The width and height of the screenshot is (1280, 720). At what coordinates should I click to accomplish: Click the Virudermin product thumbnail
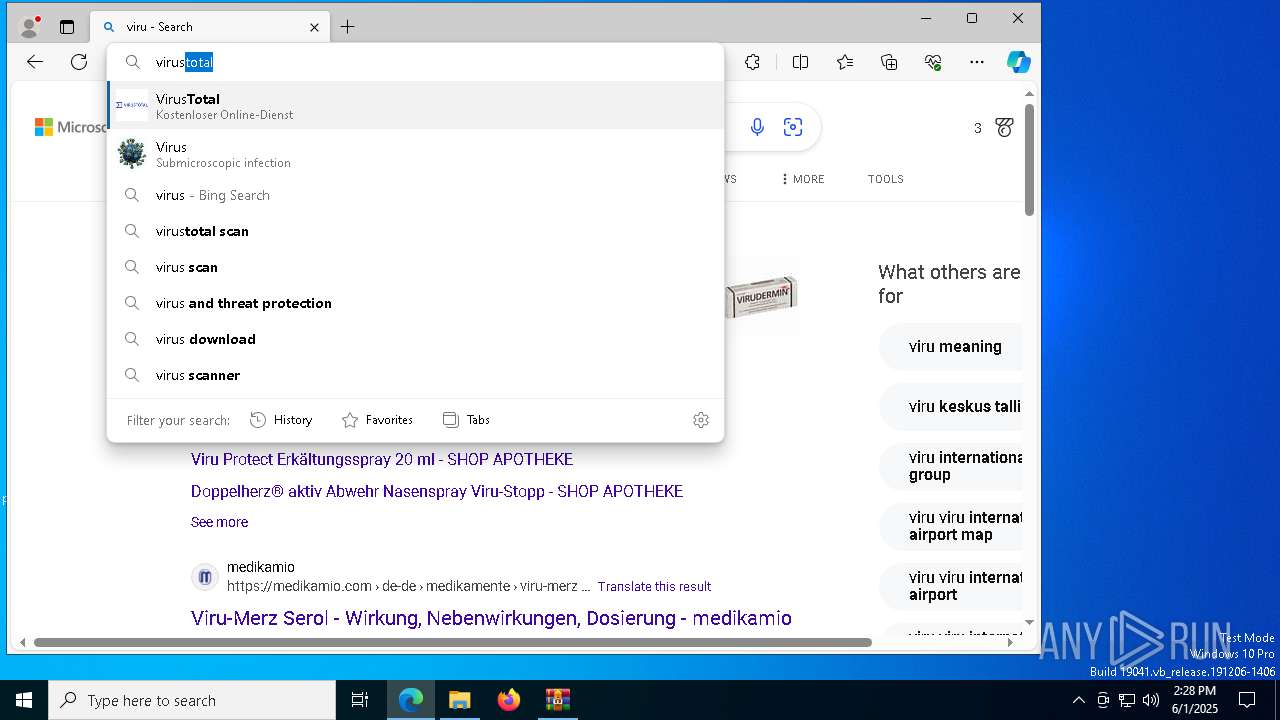pyautogui.click(x=762, y=295)
